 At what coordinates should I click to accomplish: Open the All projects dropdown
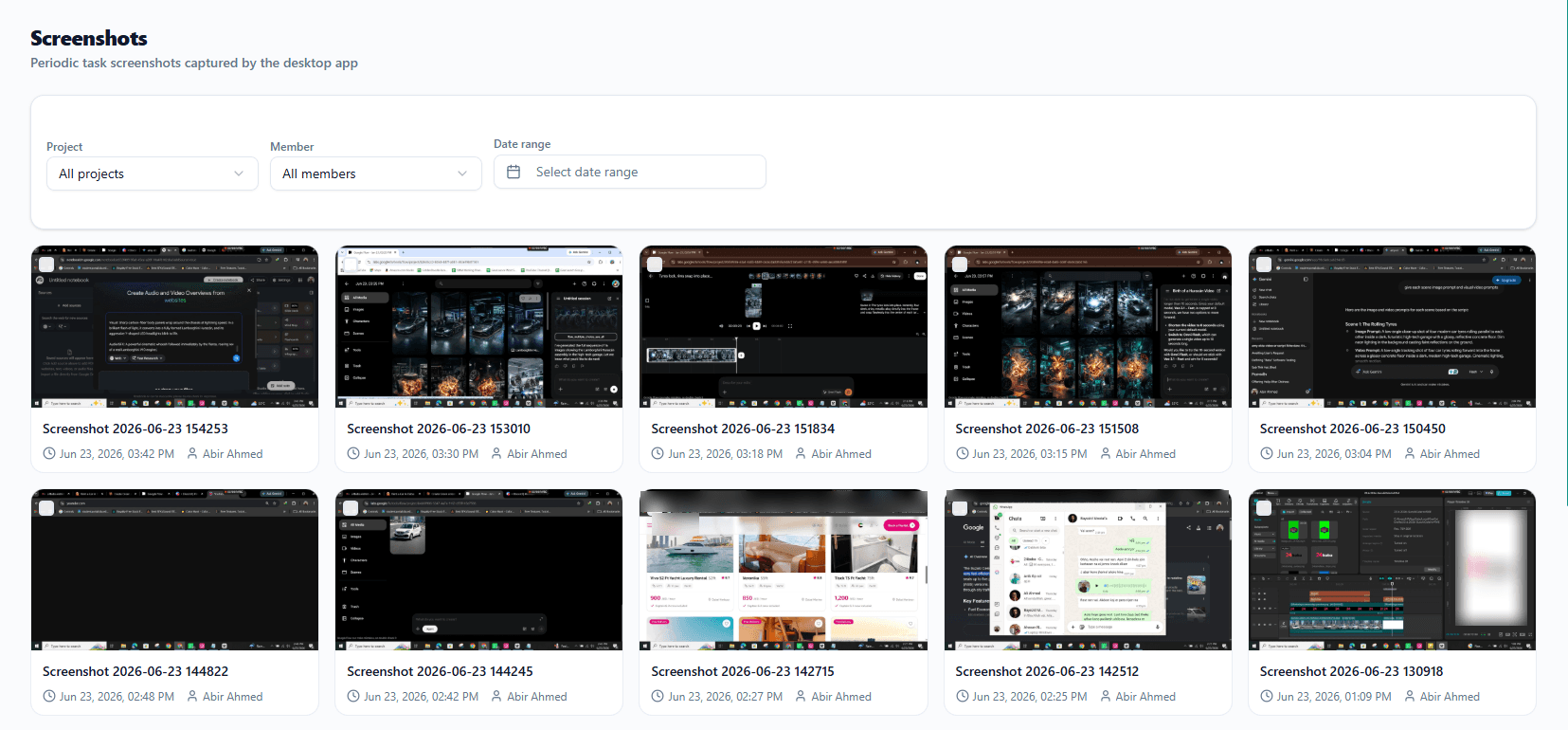[153, 173]
